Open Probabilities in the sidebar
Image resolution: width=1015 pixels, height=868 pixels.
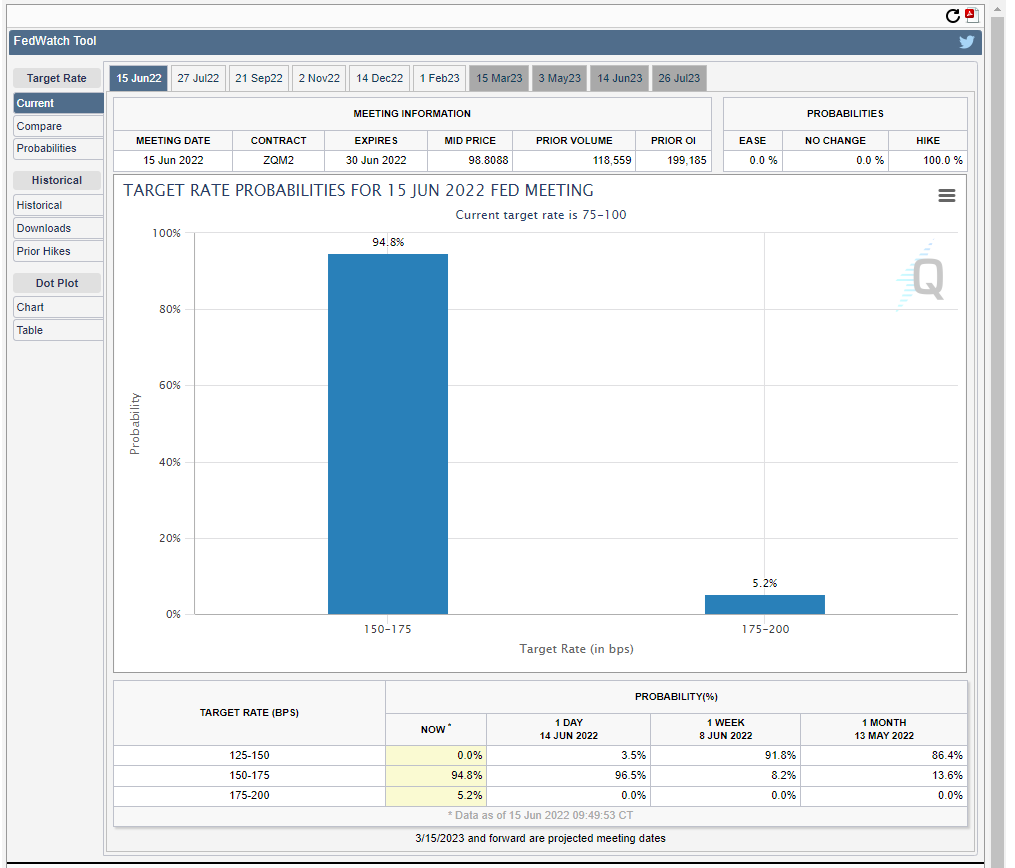point(58,148)
